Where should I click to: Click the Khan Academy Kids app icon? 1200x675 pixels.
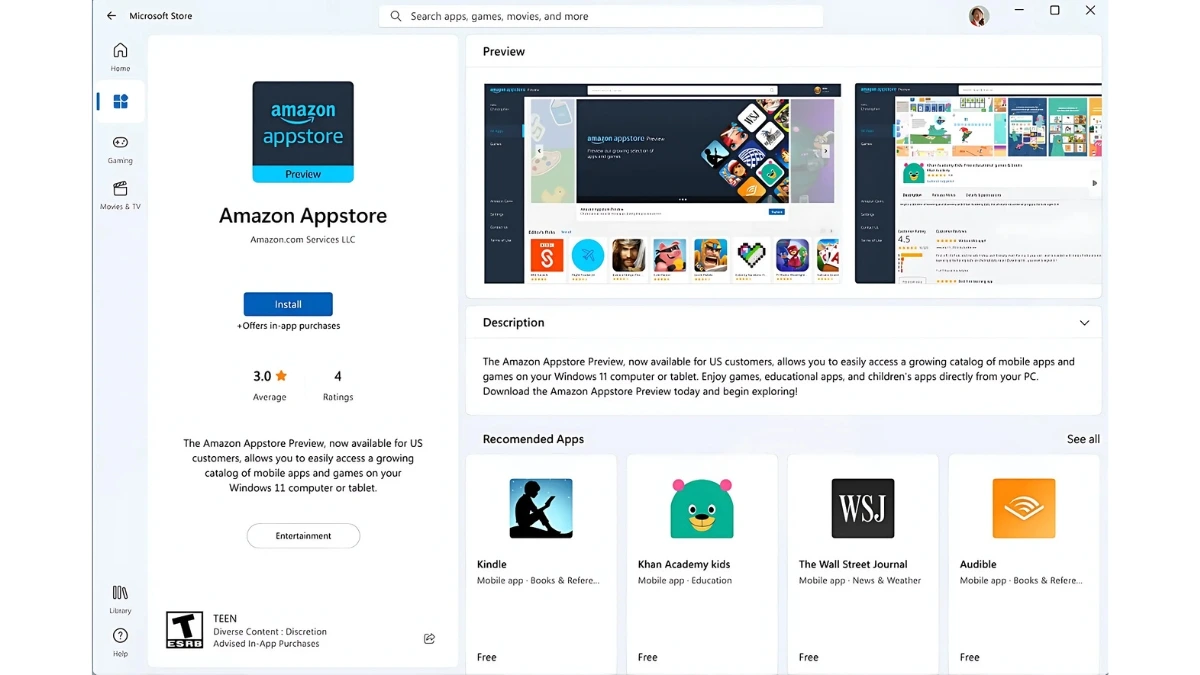702,508
